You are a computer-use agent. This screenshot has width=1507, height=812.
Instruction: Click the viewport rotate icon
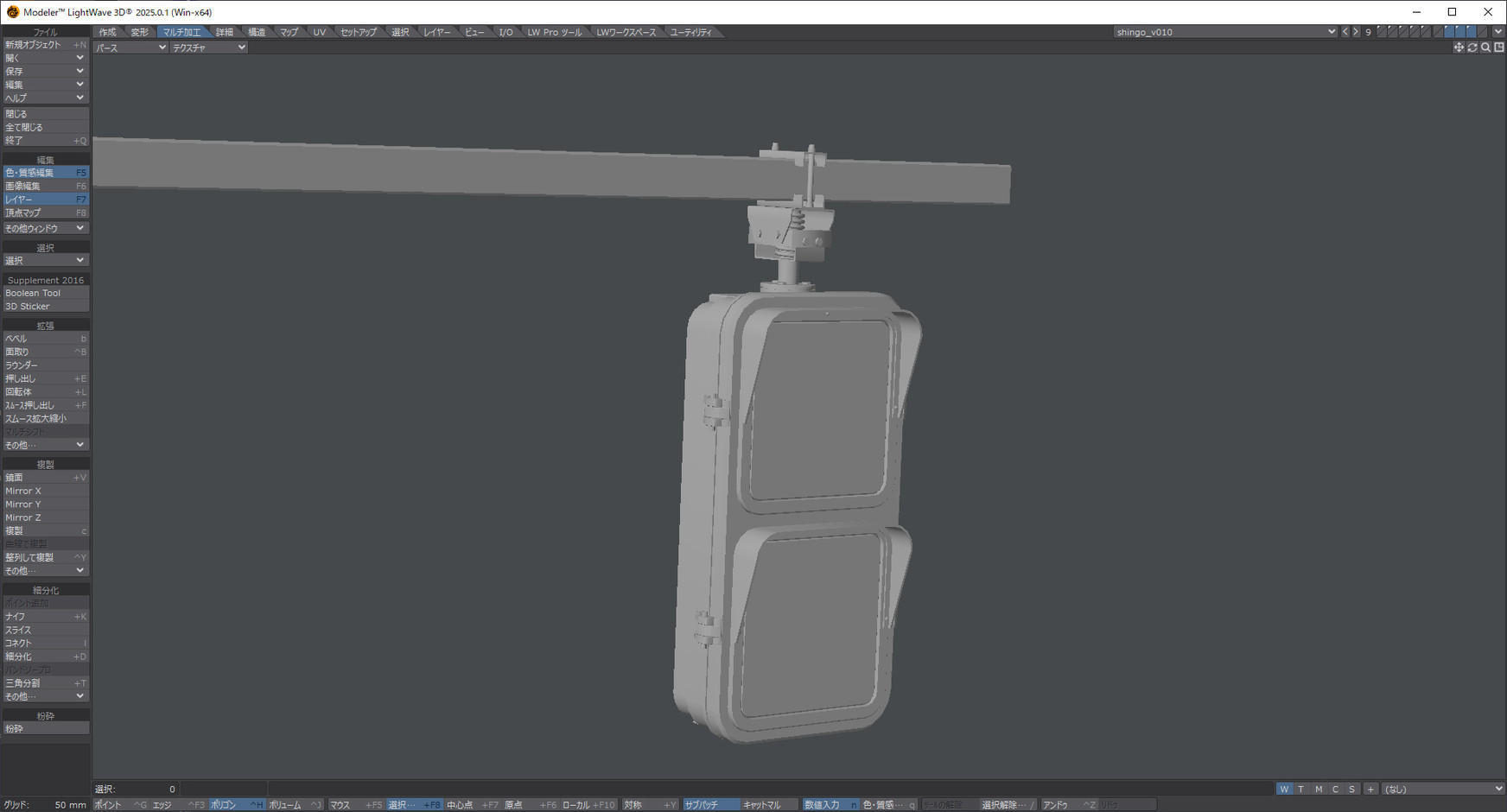(1472, 48)
